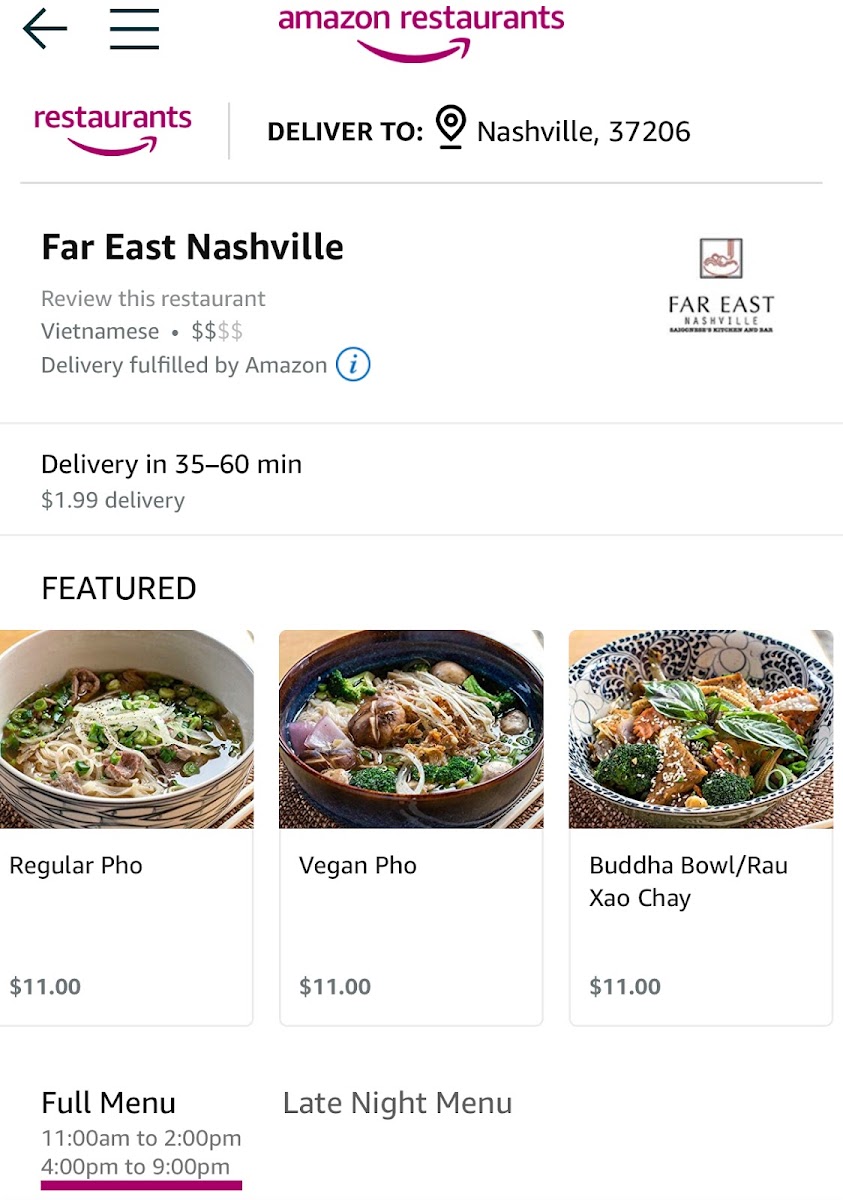The image size is (843, 1200).
Task: Open Regular Pho photo
Action: click(126, 729)
